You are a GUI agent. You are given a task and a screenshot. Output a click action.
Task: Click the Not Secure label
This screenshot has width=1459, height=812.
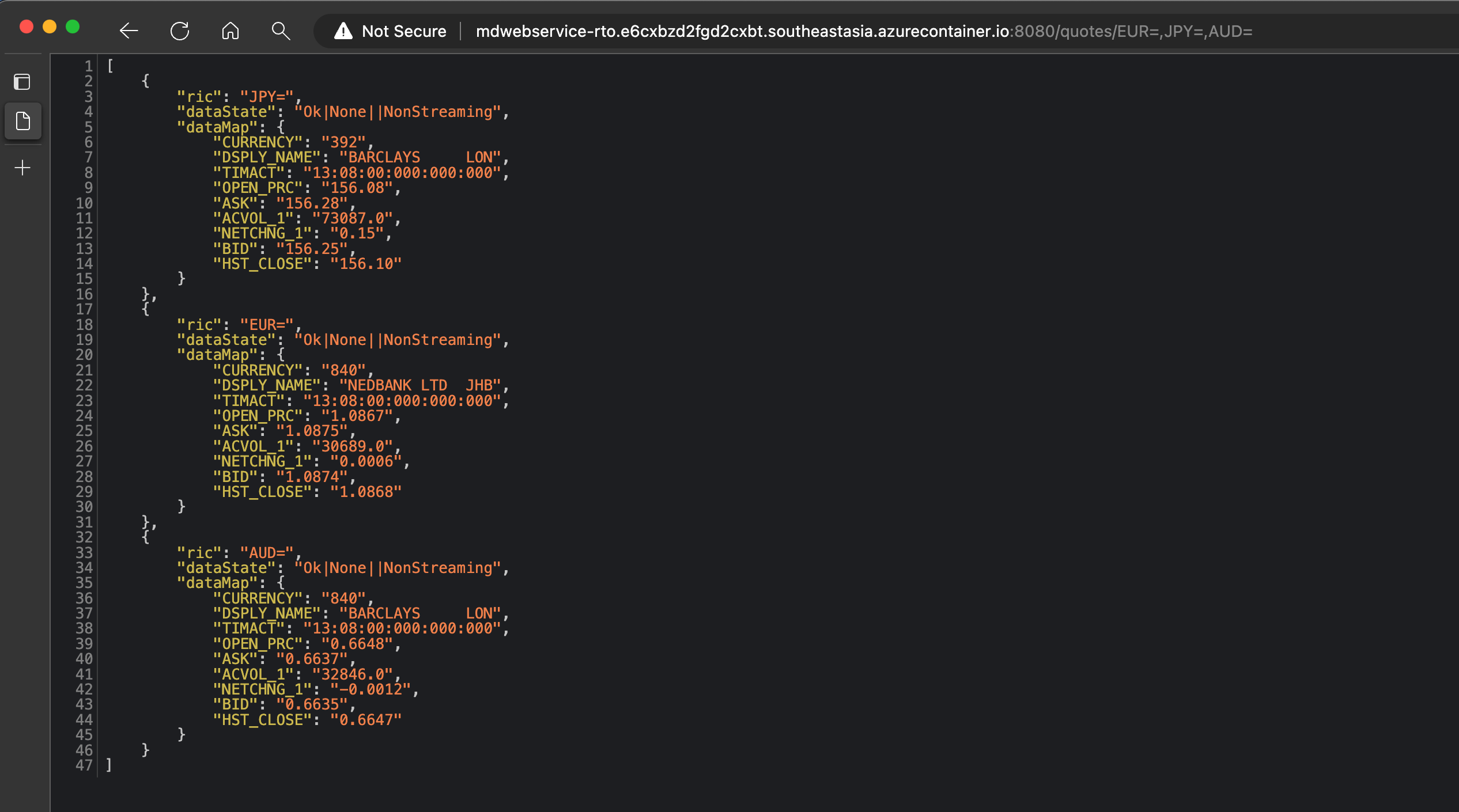[x=404, y=31]
